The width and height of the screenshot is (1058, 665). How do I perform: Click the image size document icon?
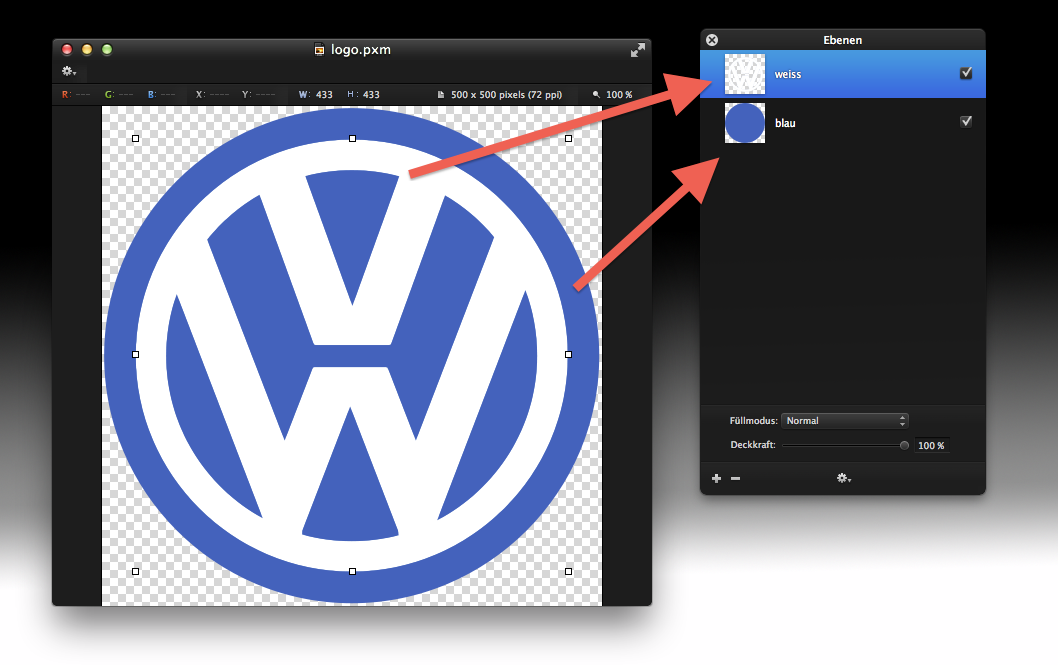441,94
